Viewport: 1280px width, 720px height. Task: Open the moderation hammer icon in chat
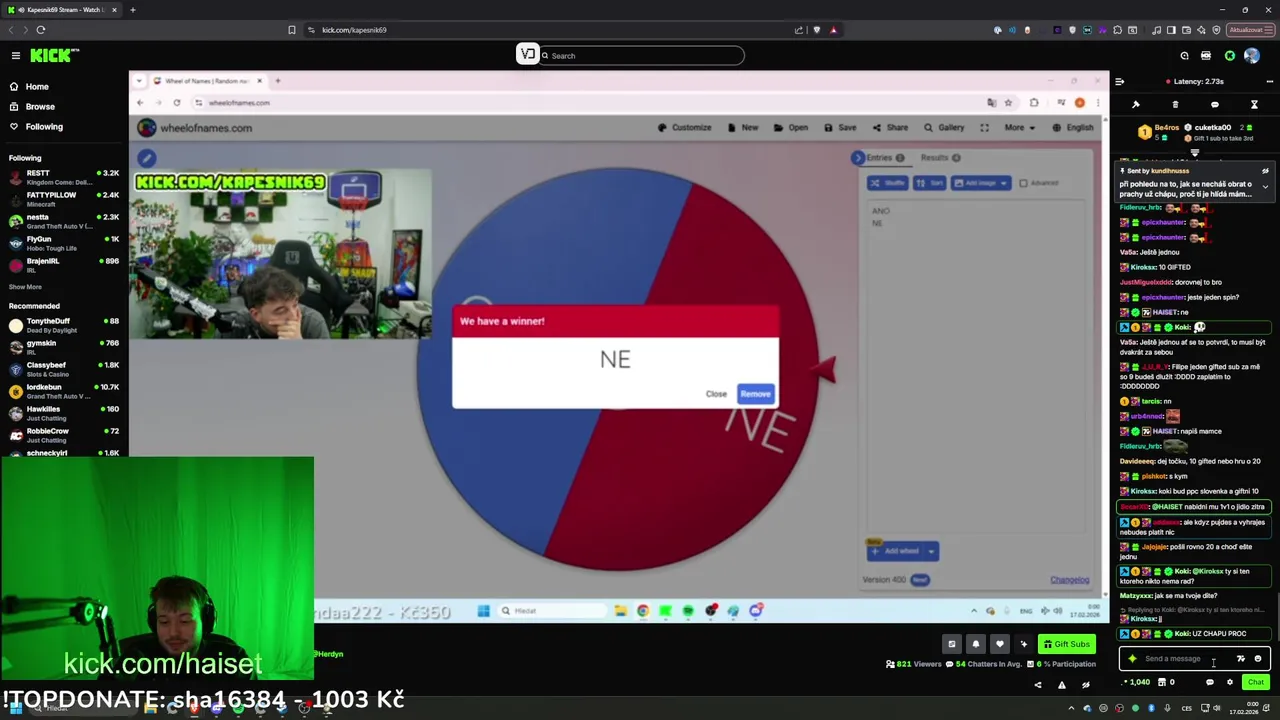coord(1136,104)
